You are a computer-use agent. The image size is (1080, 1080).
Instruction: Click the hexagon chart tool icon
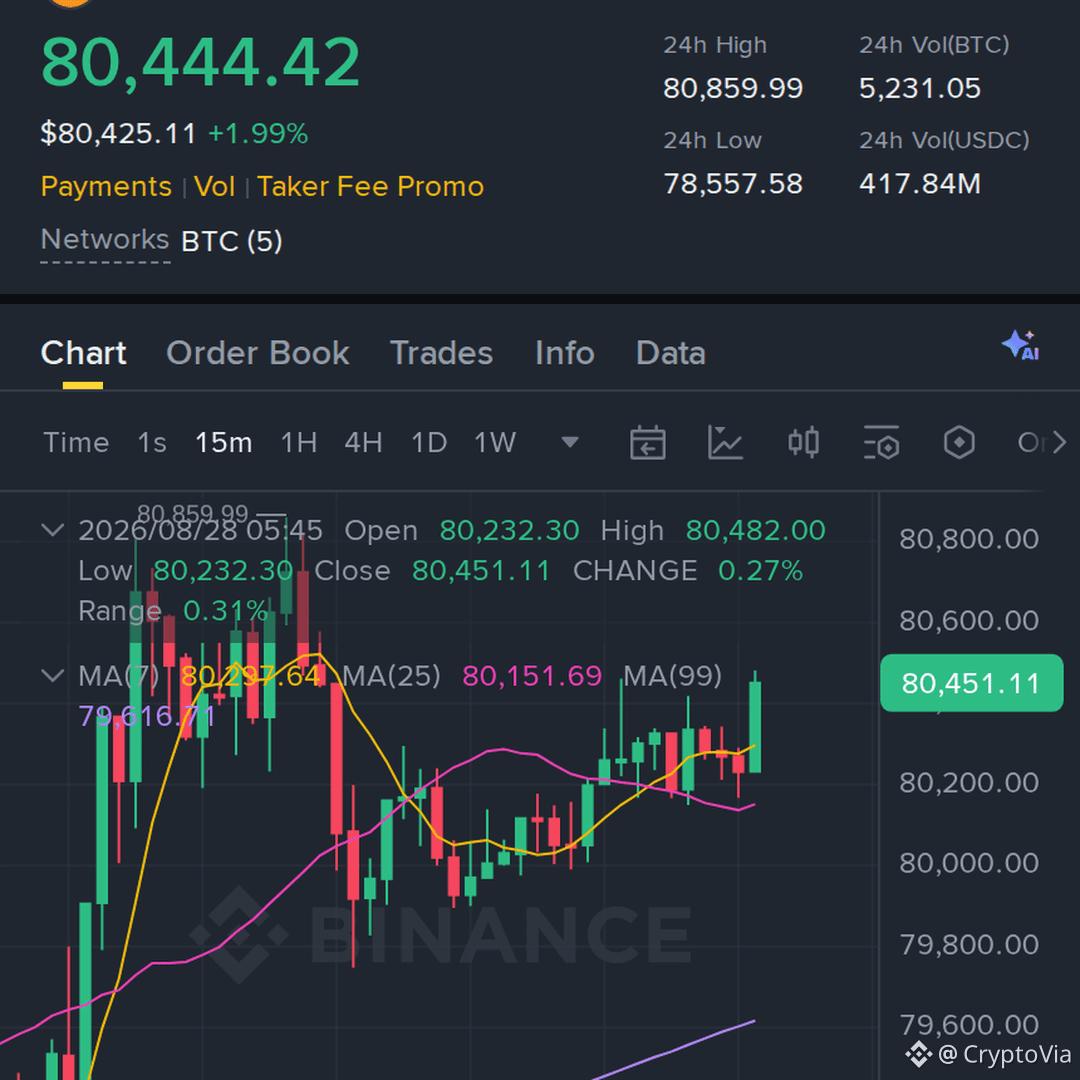tap(959, 442)
